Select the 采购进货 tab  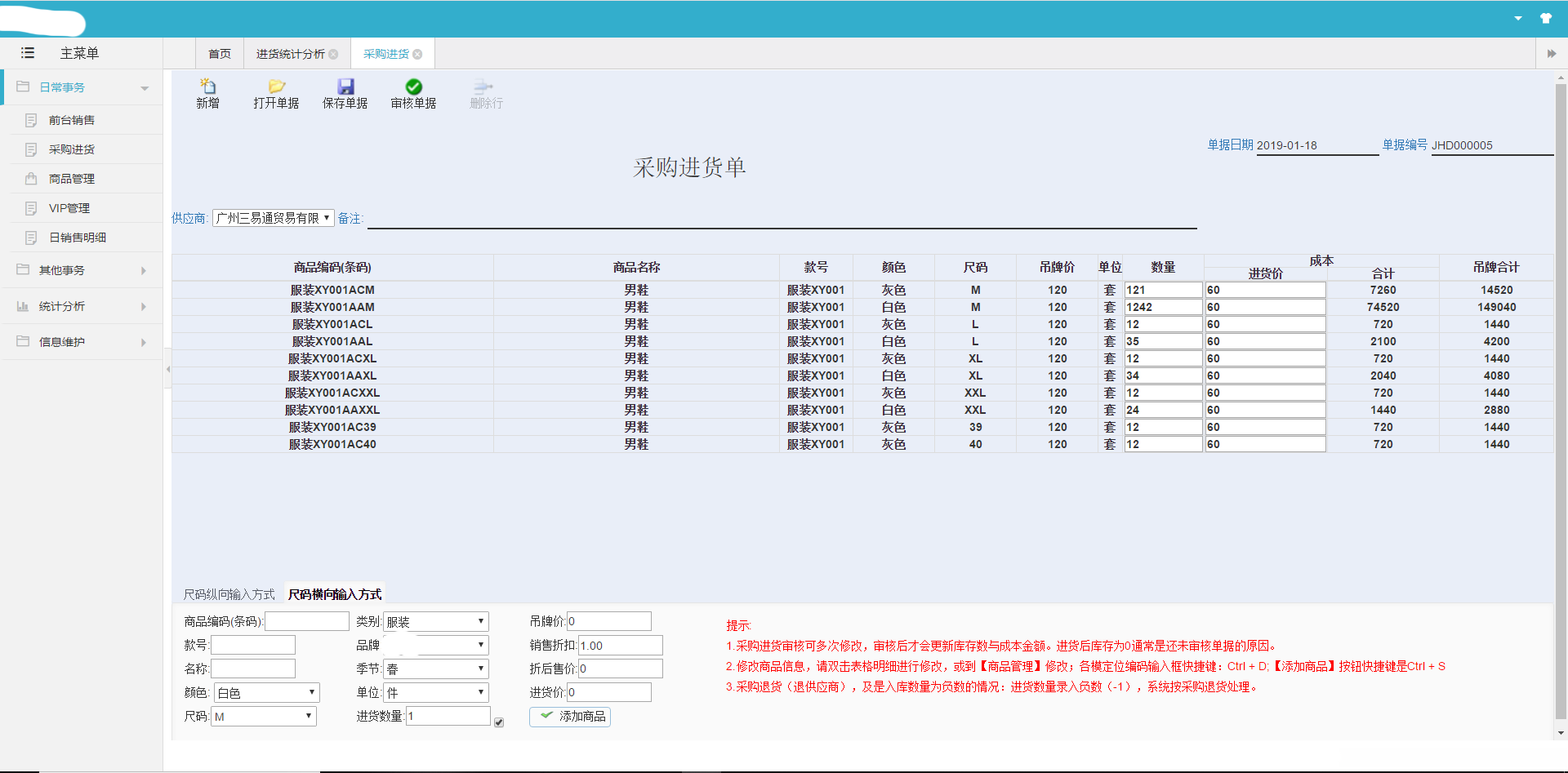click(x=386, y=54)
